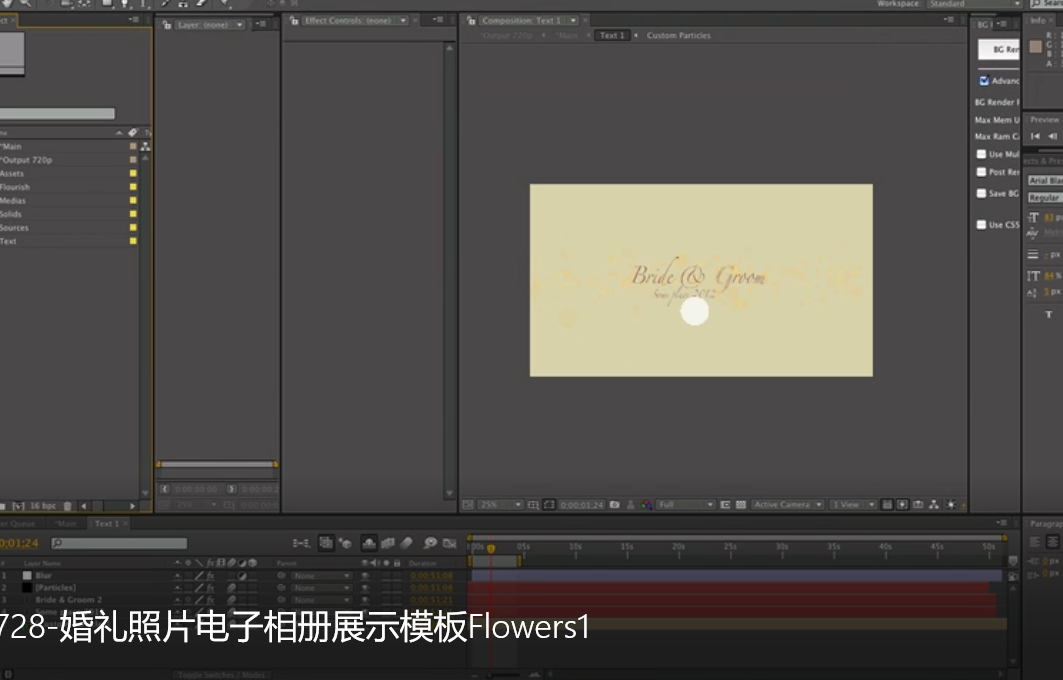
Task: Take snapshot with camera icon in viewer
Action: pyautogui.click(x=615, y=504)
